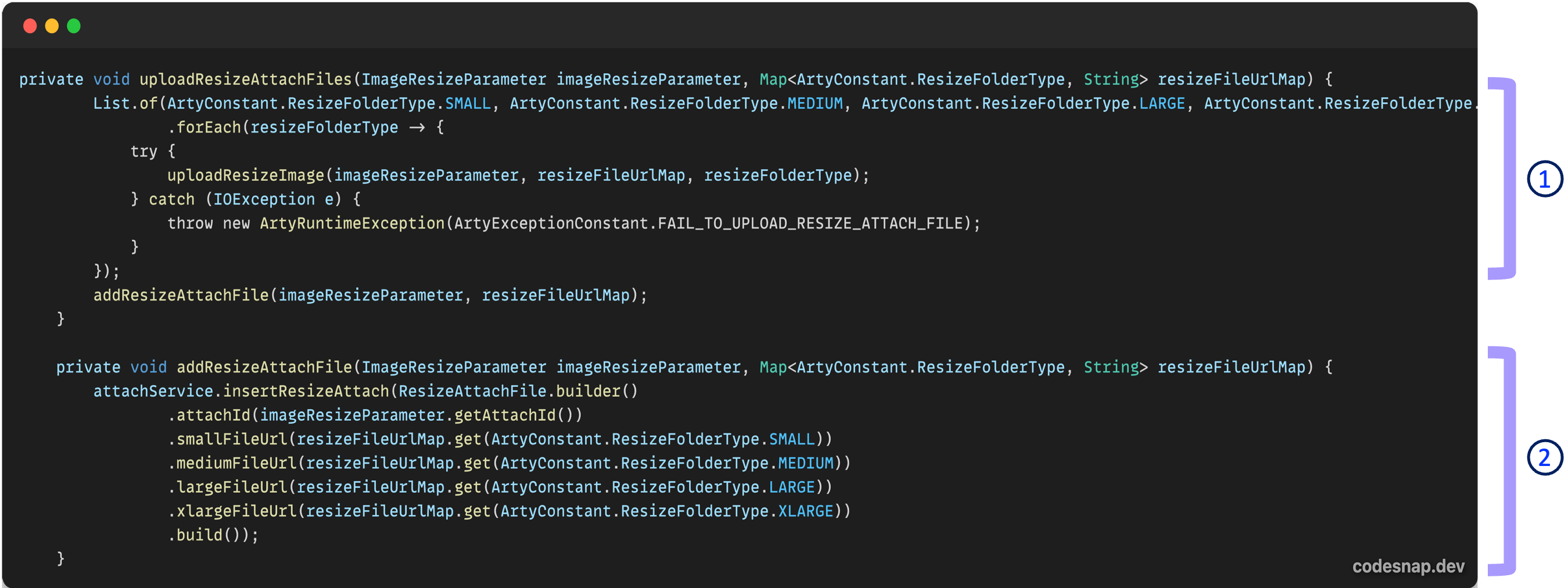
Task: Click the codesnap.dev watermark
Action: [1408, 567]
